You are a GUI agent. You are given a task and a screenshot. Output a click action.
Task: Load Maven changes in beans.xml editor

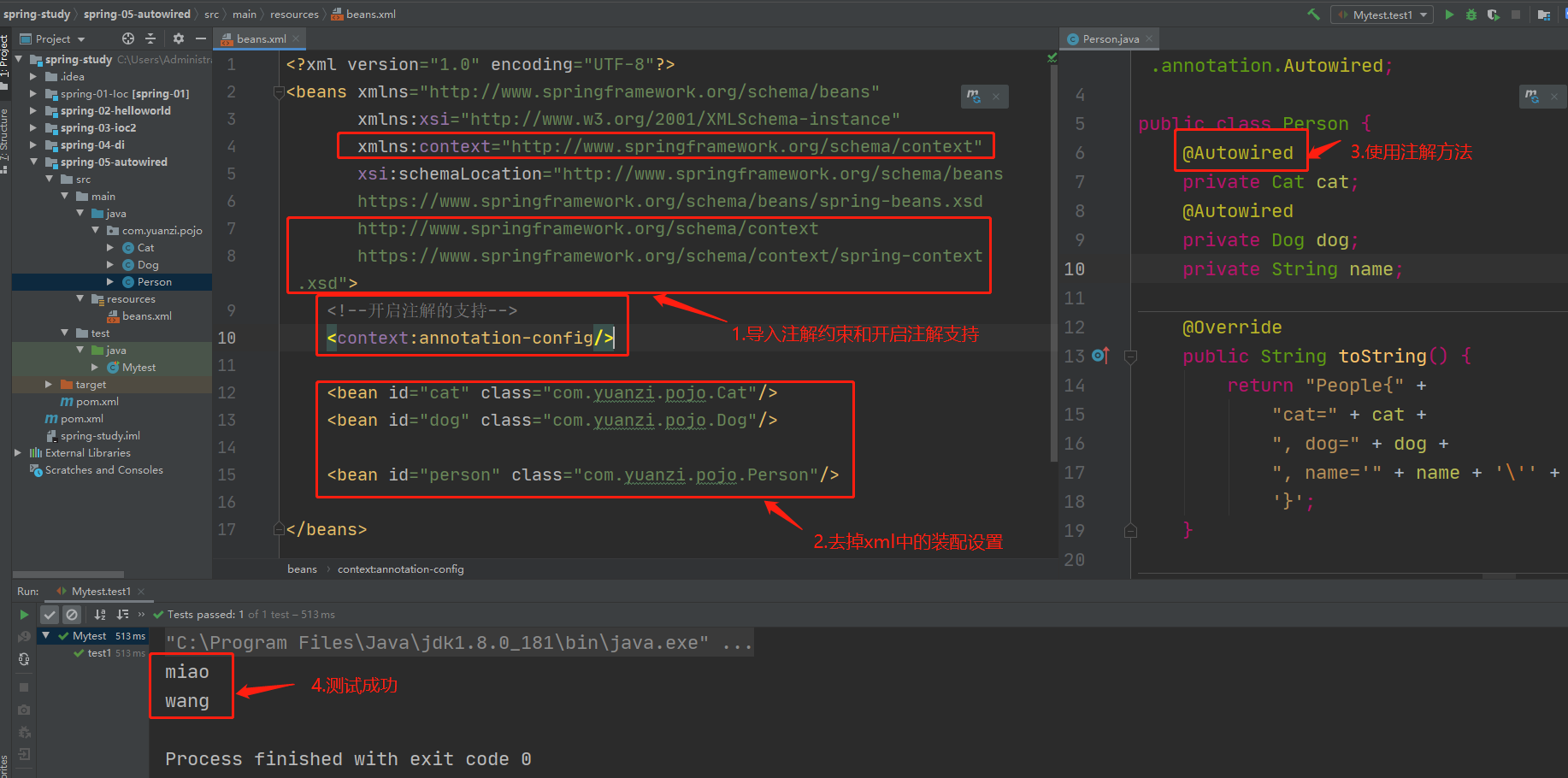(x=974, y=97)
